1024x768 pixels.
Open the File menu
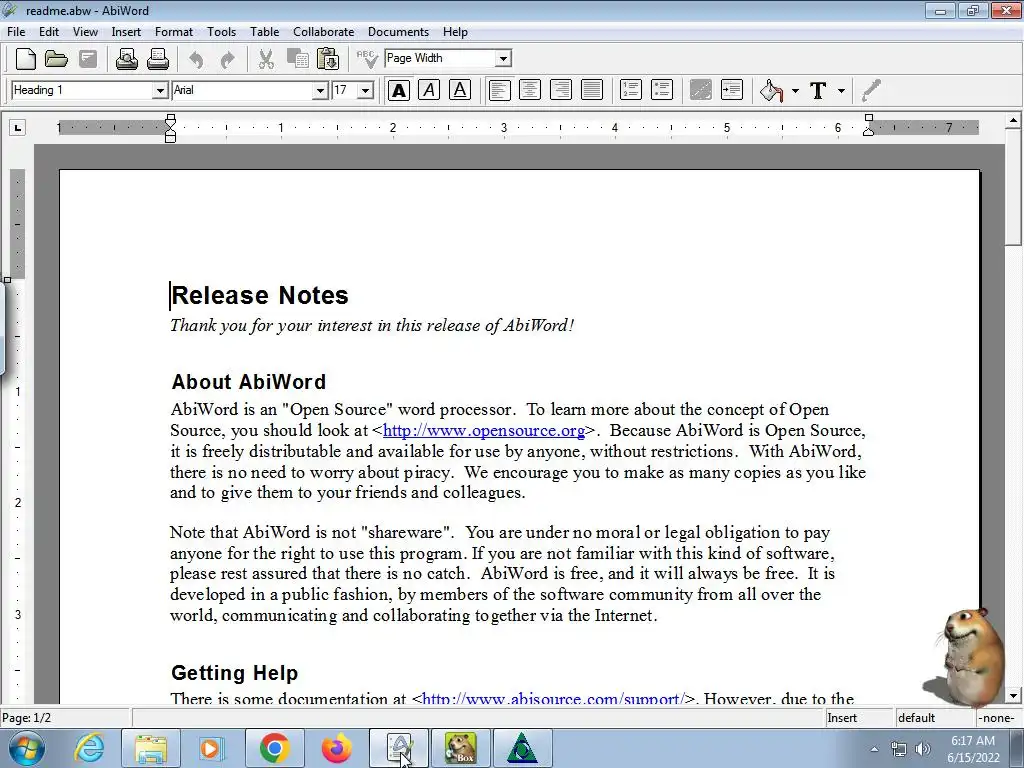click(16, 32)
